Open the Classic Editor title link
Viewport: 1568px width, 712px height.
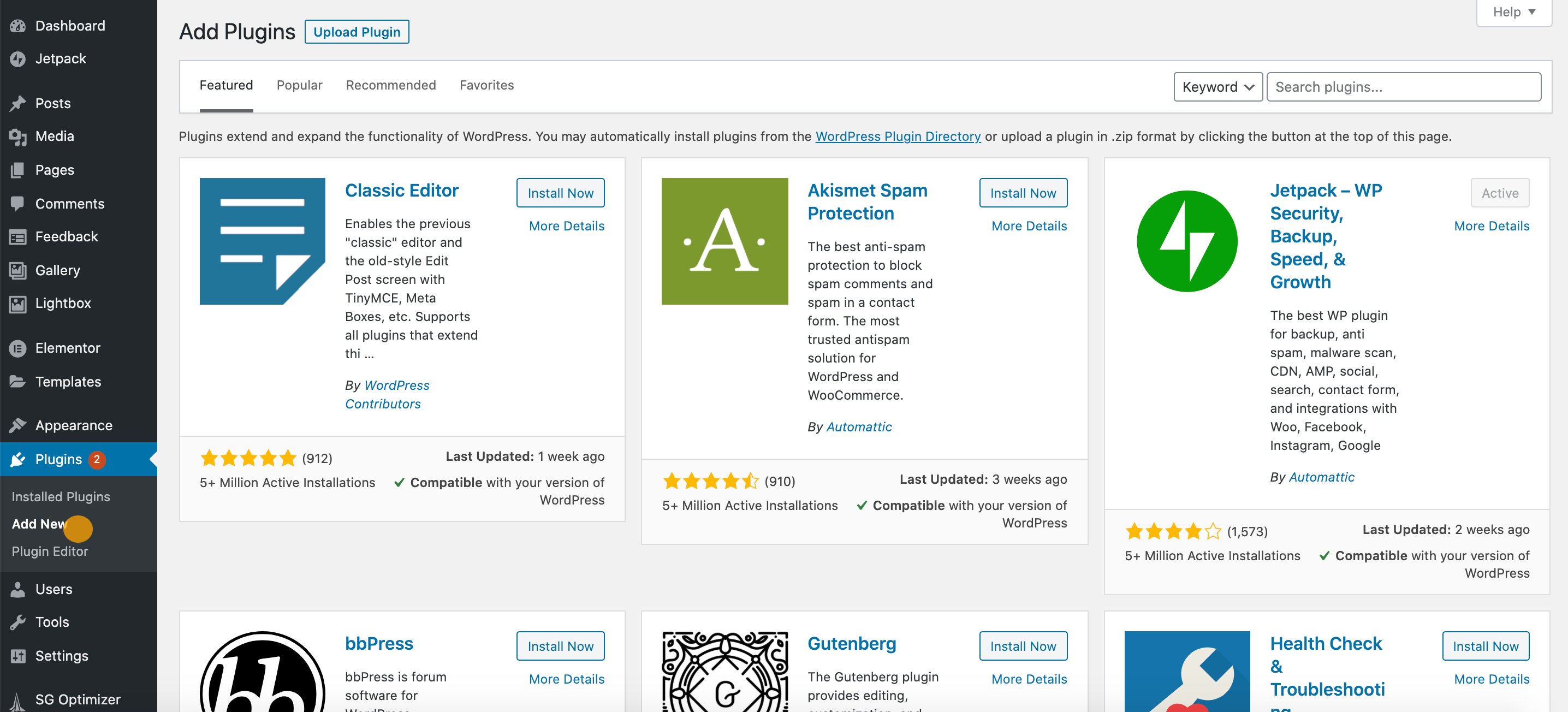402,191
